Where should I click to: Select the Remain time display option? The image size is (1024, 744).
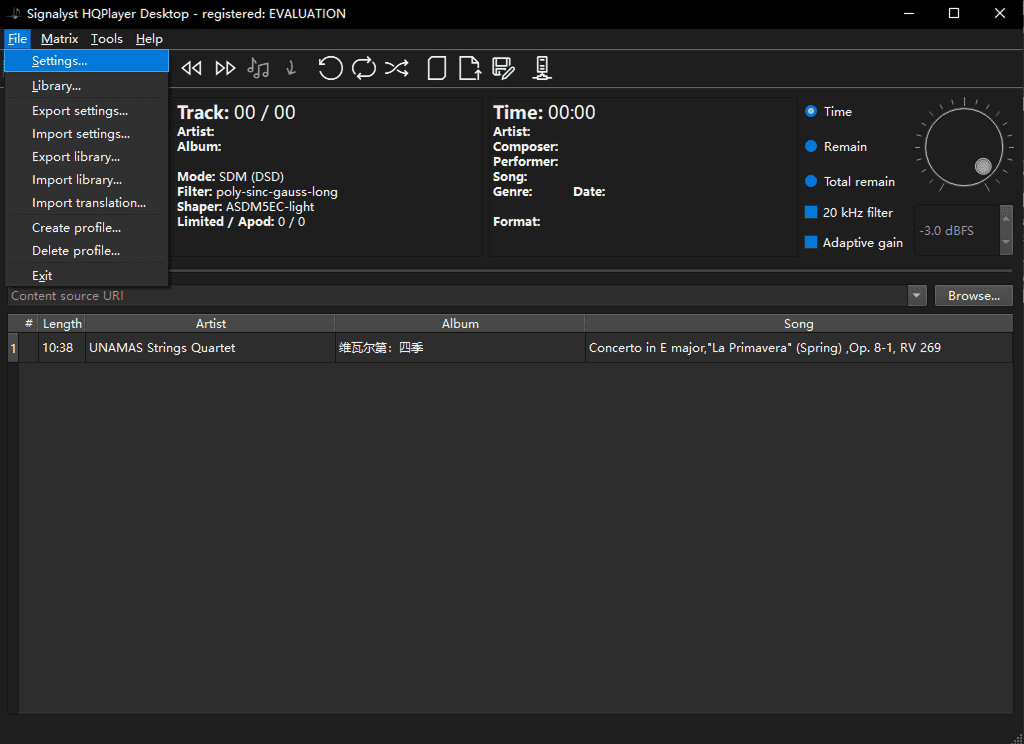pos(811,147)
